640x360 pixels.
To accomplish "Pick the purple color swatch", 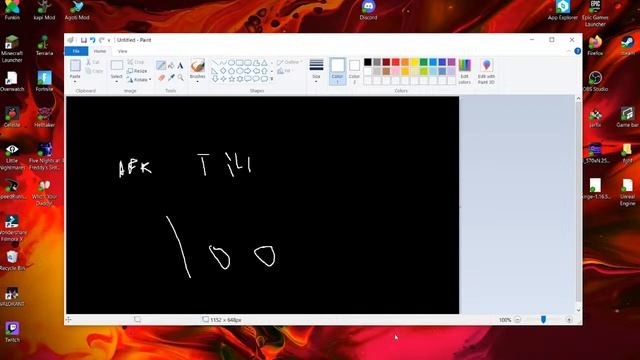I will point(451,62).
